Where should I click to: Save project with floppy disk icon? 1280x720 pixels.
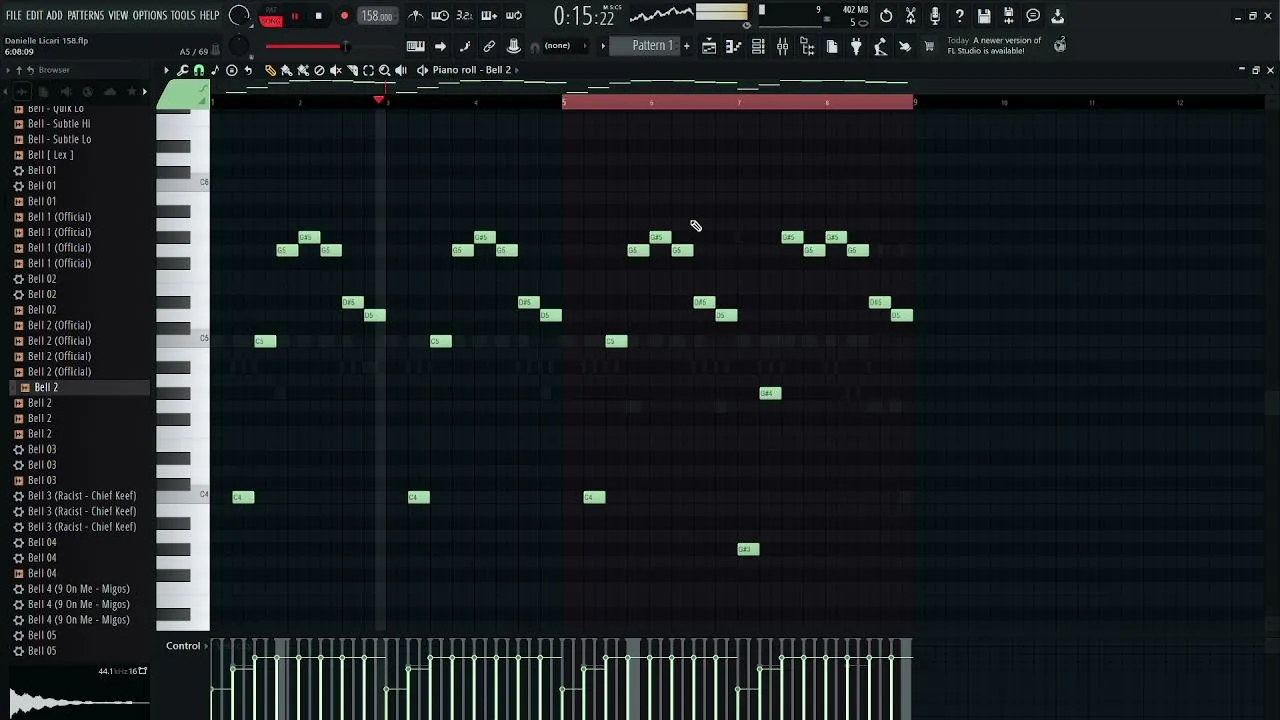[984, 16]
